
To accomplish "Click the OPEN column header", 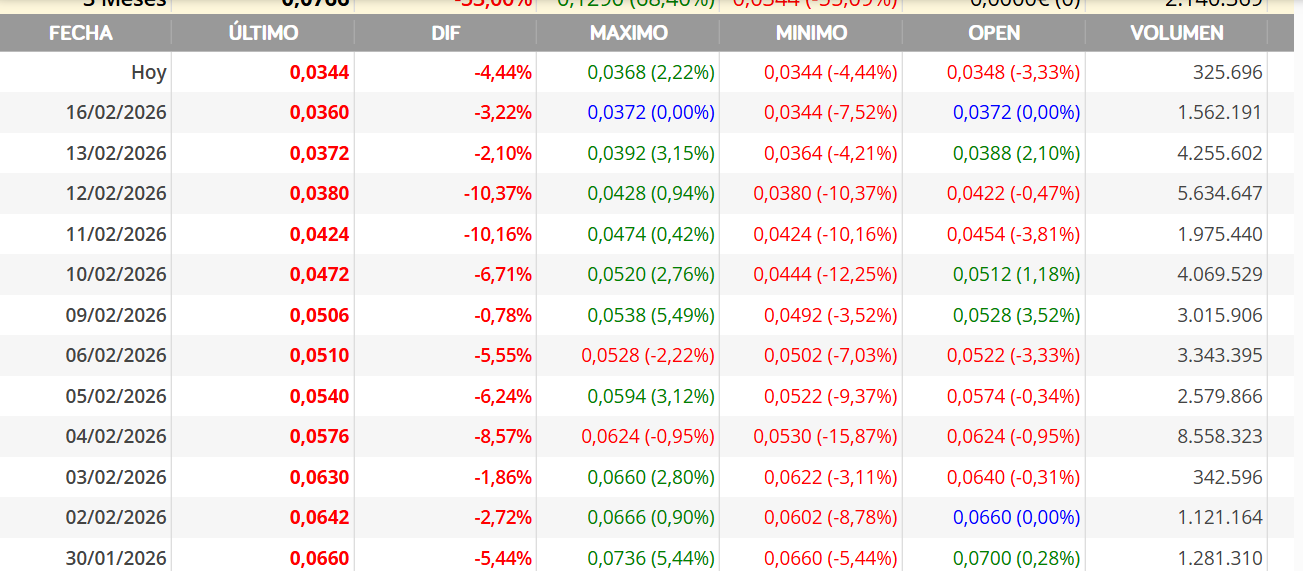I will click(x=994, y=33).
